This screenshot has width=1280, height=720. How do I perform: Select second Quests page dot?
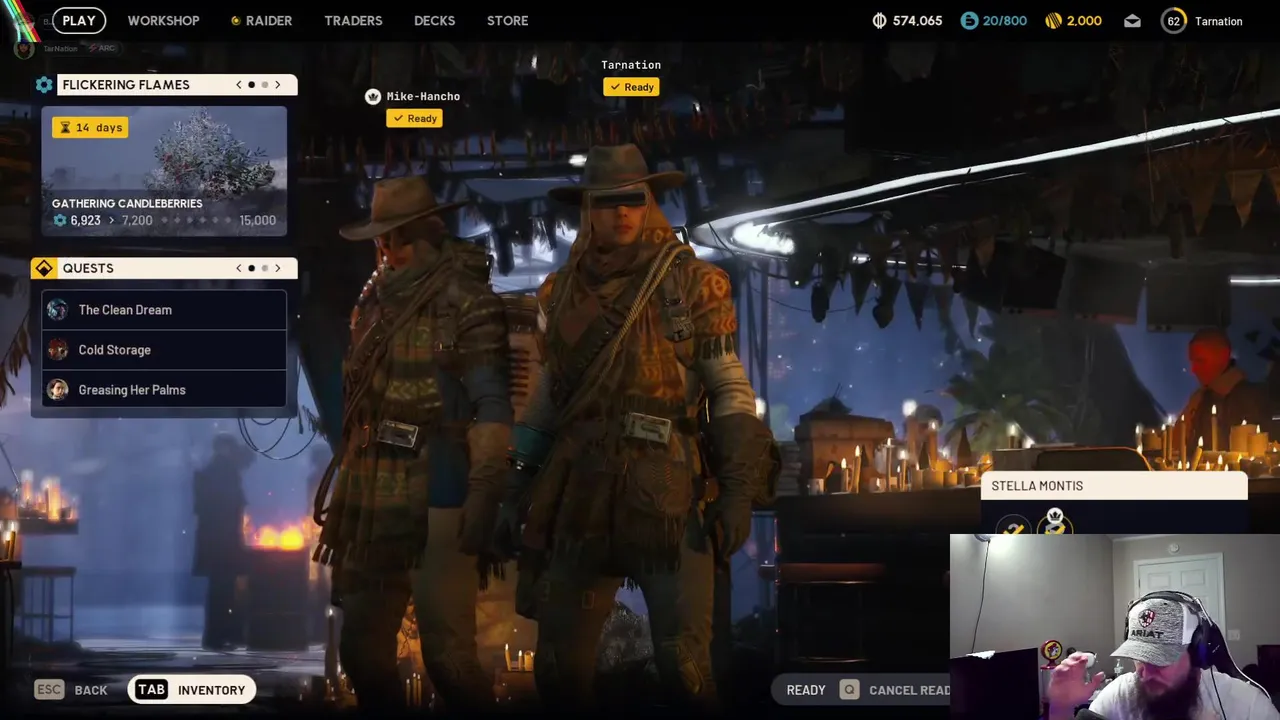pos(265,268)
